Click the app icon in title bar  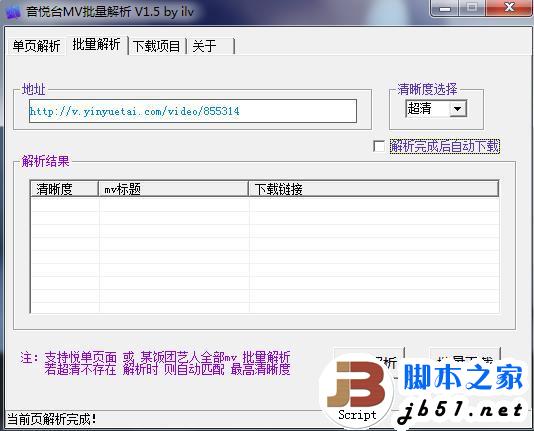point(13,13)
